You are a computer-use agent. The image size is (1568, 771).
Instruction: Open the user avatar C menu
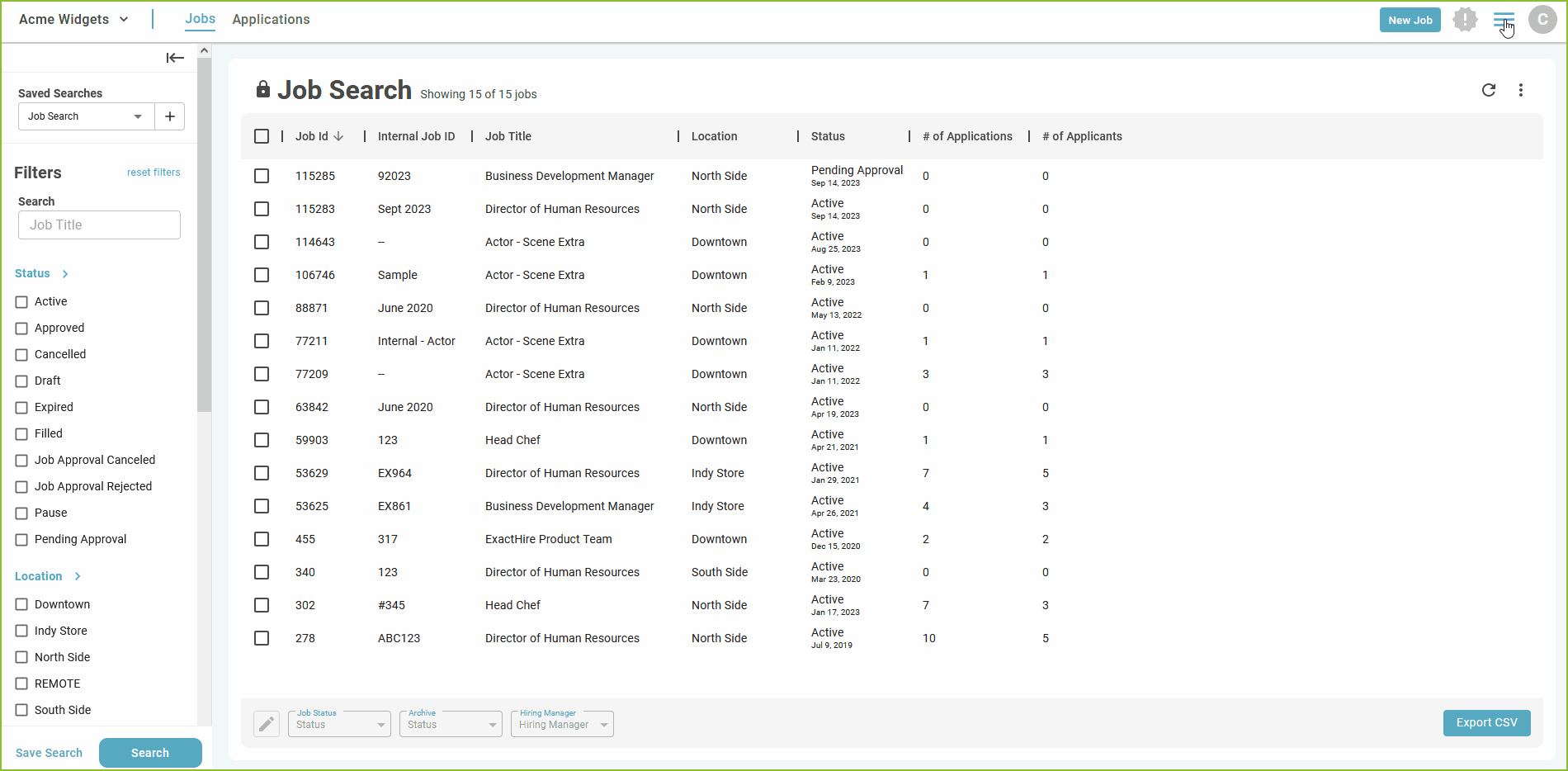tap(1542, 20)
